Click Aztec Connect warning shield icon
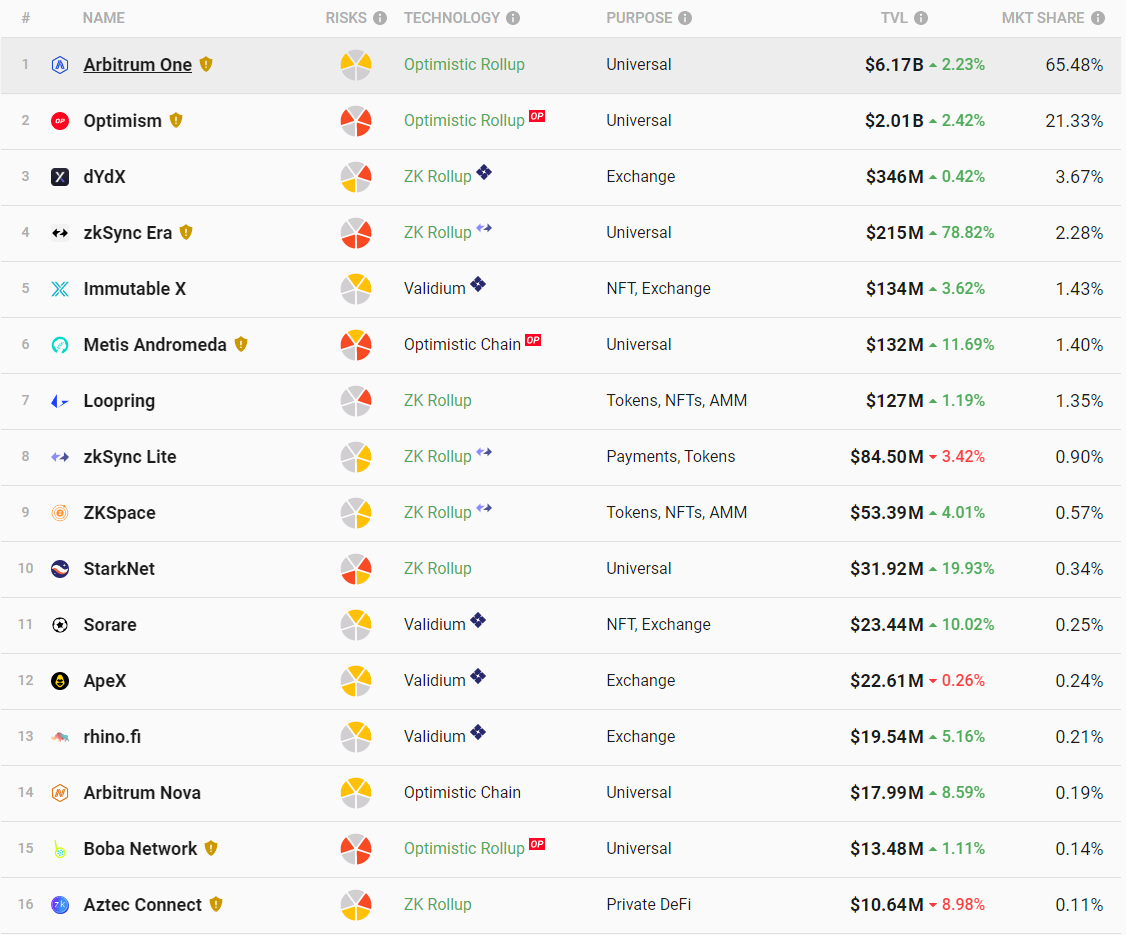Image resolution: width=1126 pixels, height=935 pixels. [x=216, y=904]
